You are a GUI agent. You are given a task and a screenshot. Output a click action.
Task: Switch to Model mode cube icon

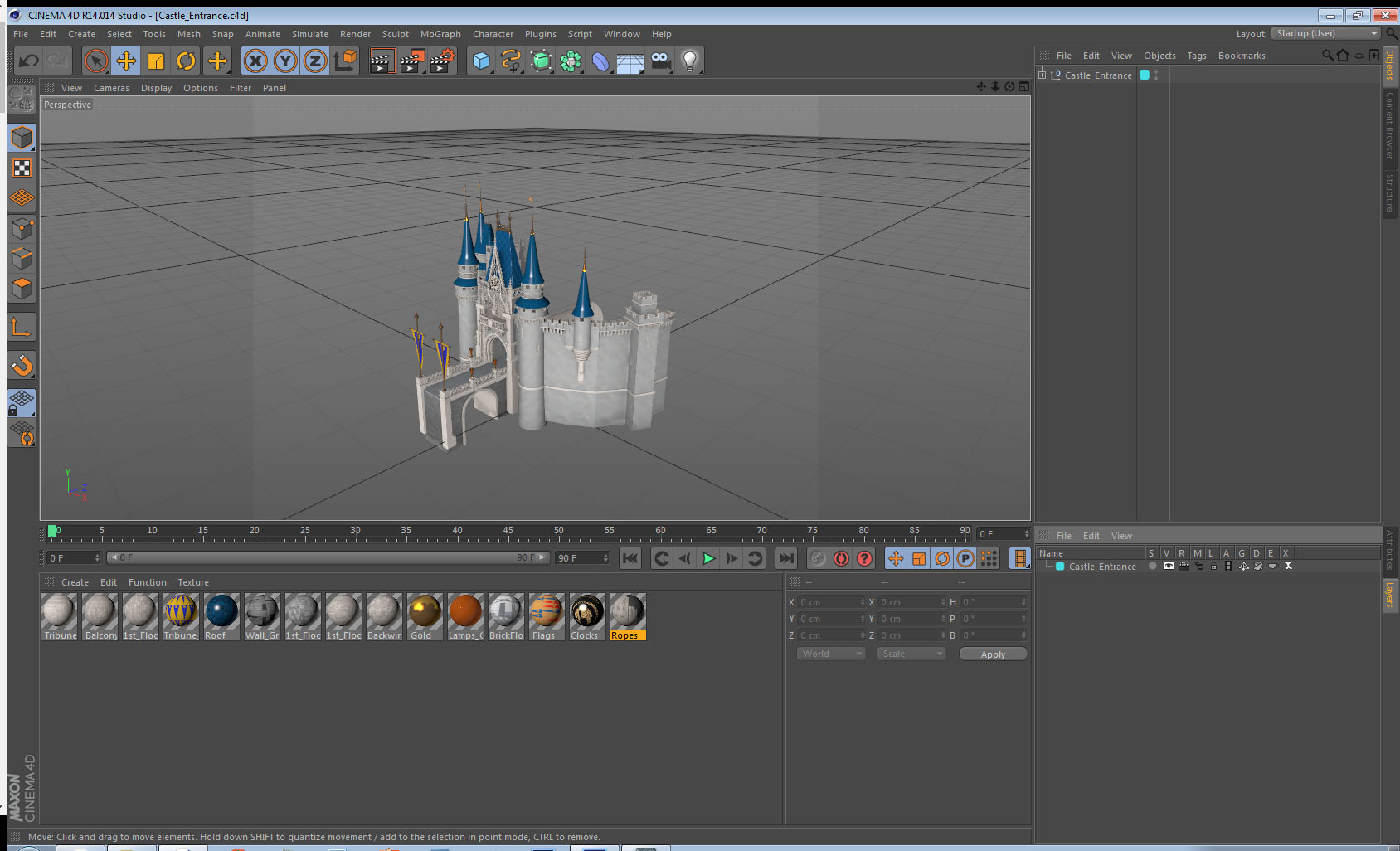pyautogui.click(x=22, y=138)
